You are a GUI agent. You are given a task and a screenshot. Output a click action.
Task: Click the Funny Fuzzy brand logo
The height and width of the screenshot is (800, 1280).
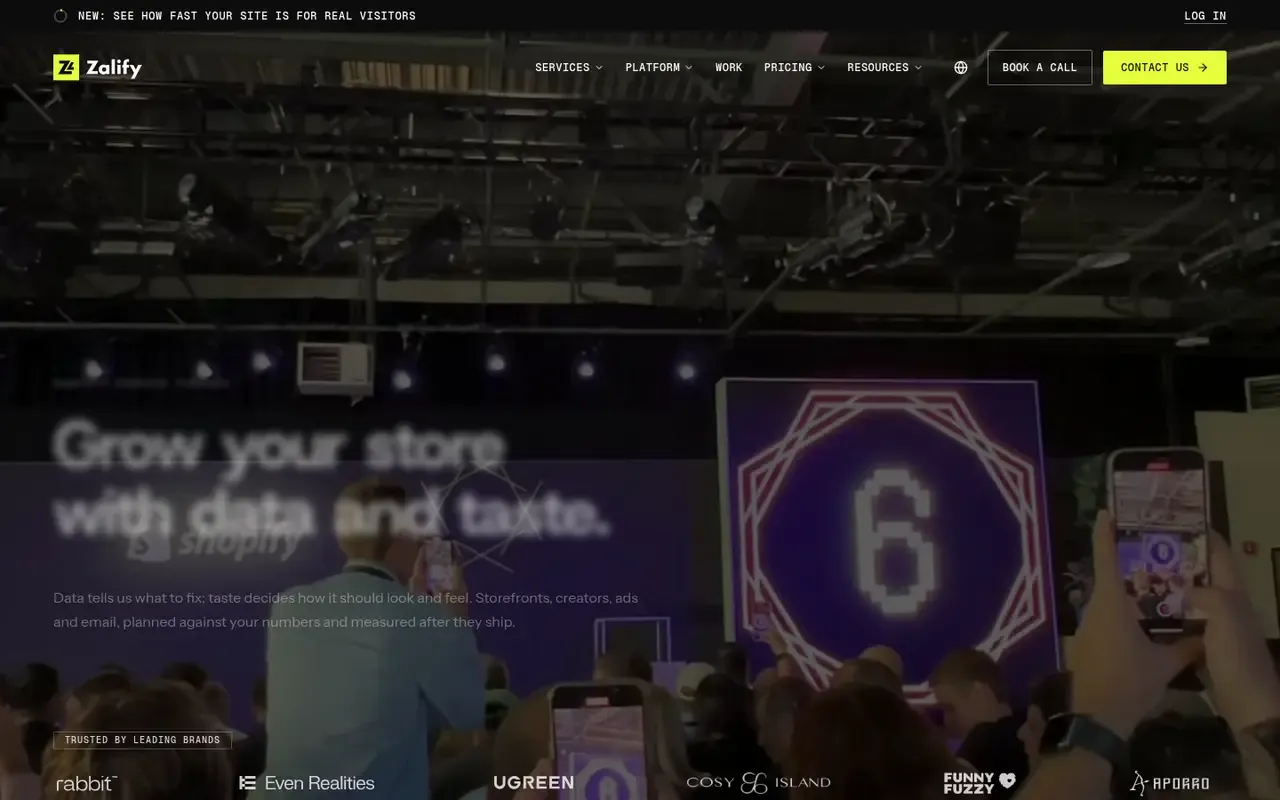click(979, 783)
